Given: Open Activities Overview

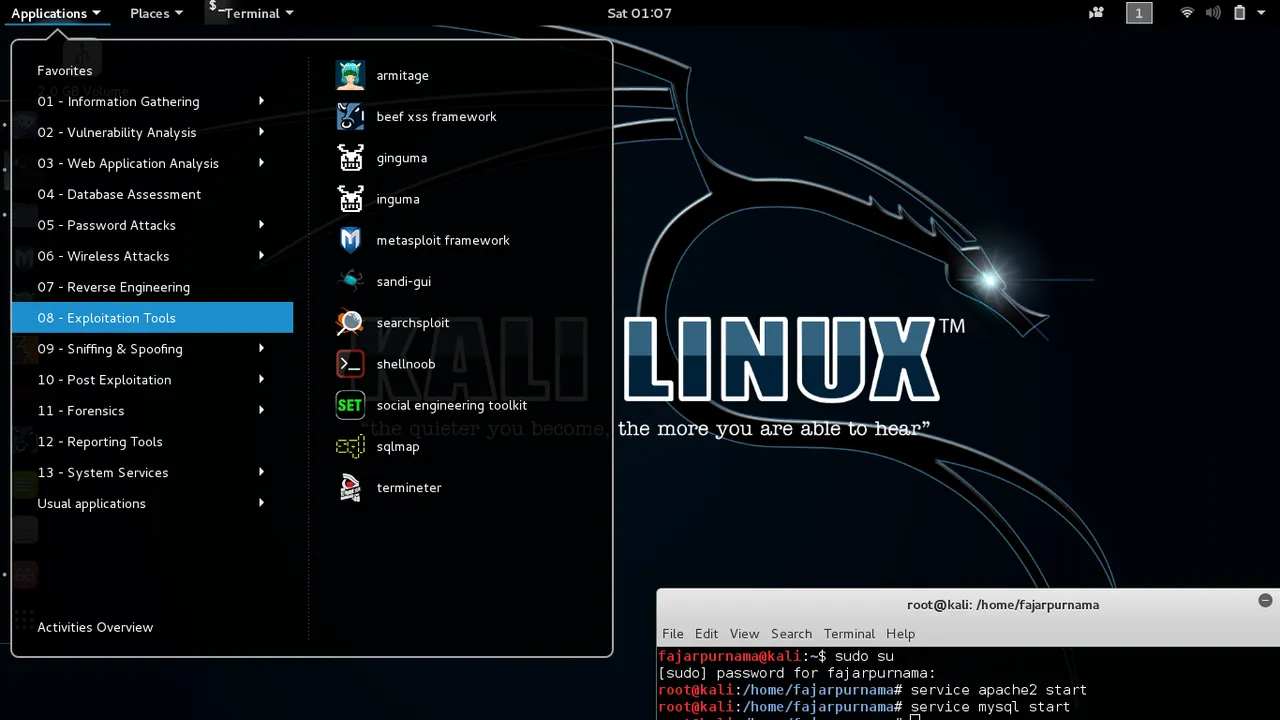Looking at the screenshot, I should (95, 627).
